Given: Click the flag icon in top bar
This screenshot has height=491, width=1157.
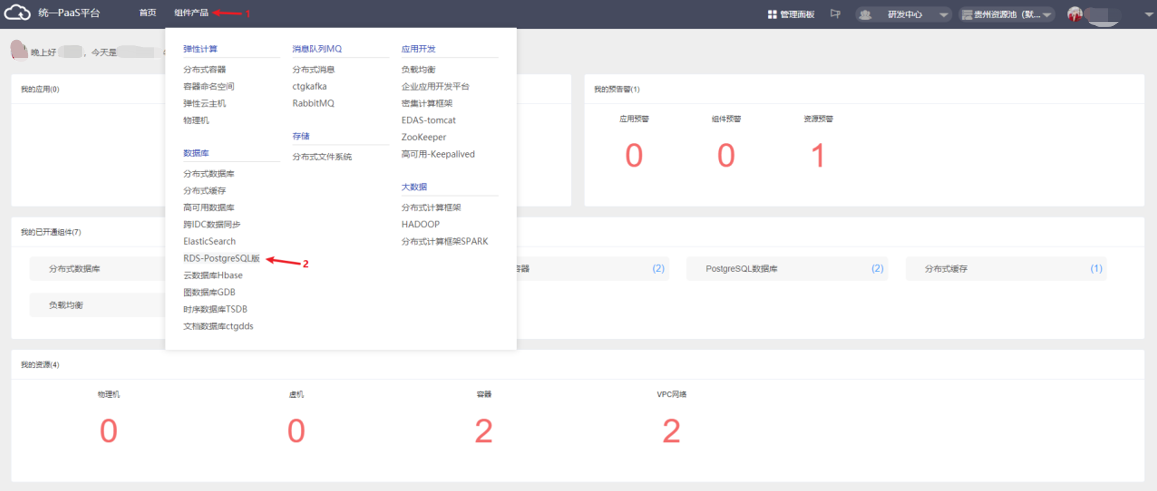Looking at the screenshot, I should tap(835, 14).
